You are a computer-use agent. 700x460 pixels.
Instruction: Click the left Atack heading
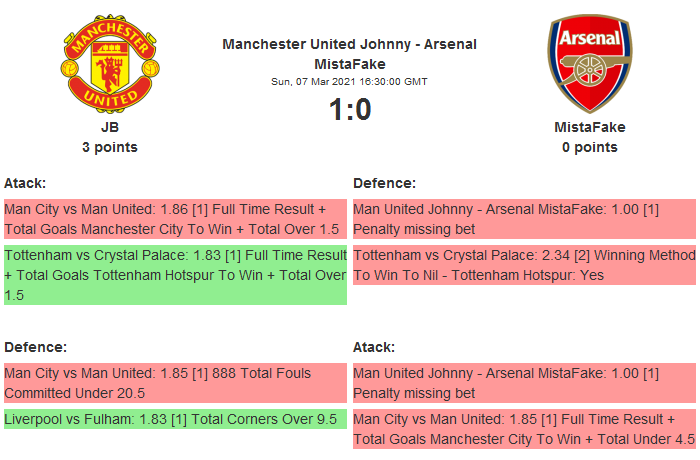coord(25,183)
